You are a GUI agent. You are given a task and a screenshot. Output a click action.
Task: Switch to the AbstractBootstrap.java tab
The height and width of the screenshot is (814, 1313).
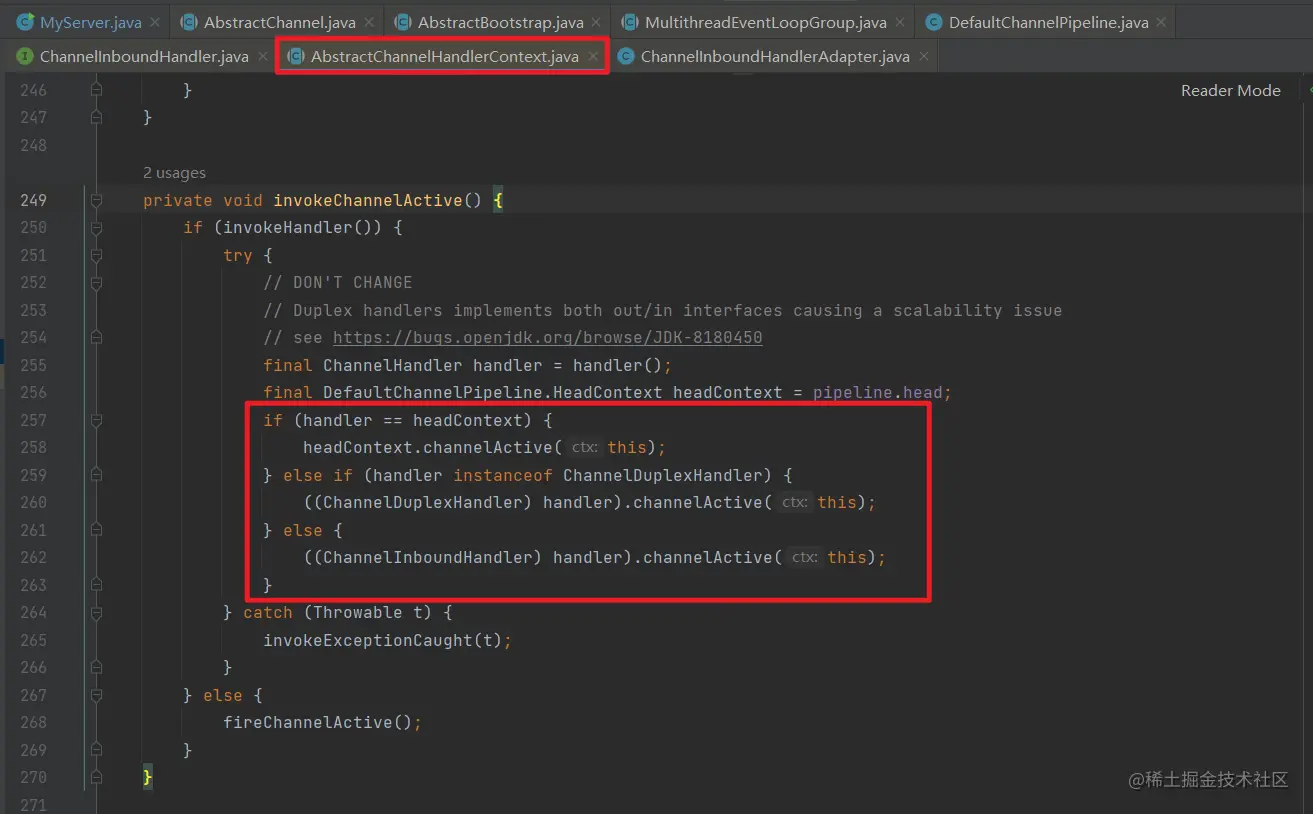pos(500,22)
